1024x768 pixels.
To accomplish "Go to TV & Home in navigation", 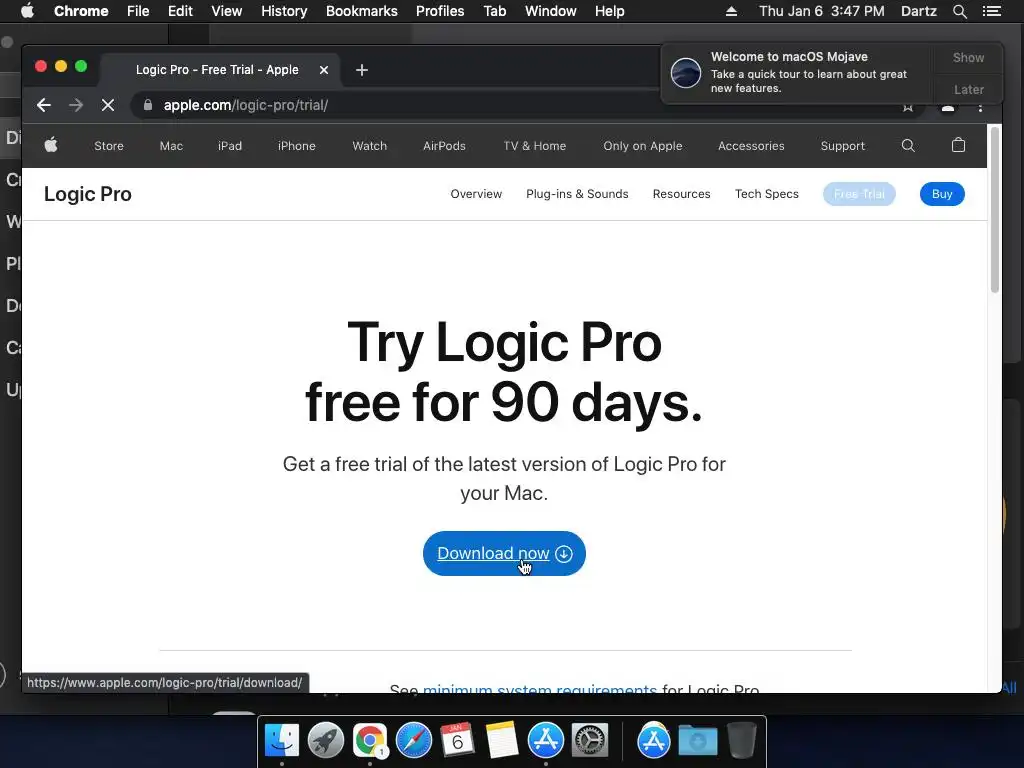I will [x=535, y=146].
